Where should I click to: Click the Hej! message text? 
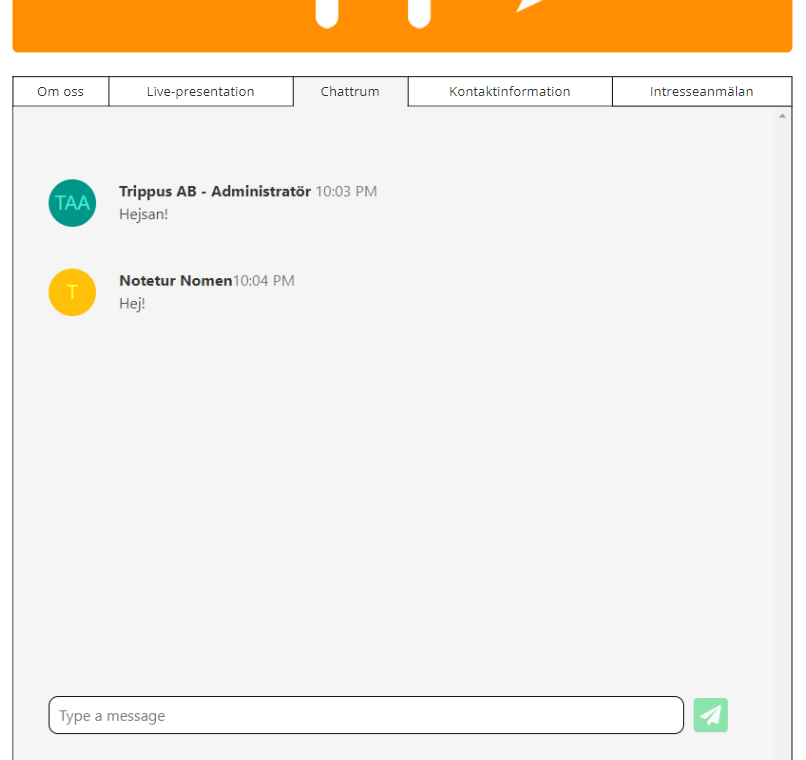pos(132,304)
